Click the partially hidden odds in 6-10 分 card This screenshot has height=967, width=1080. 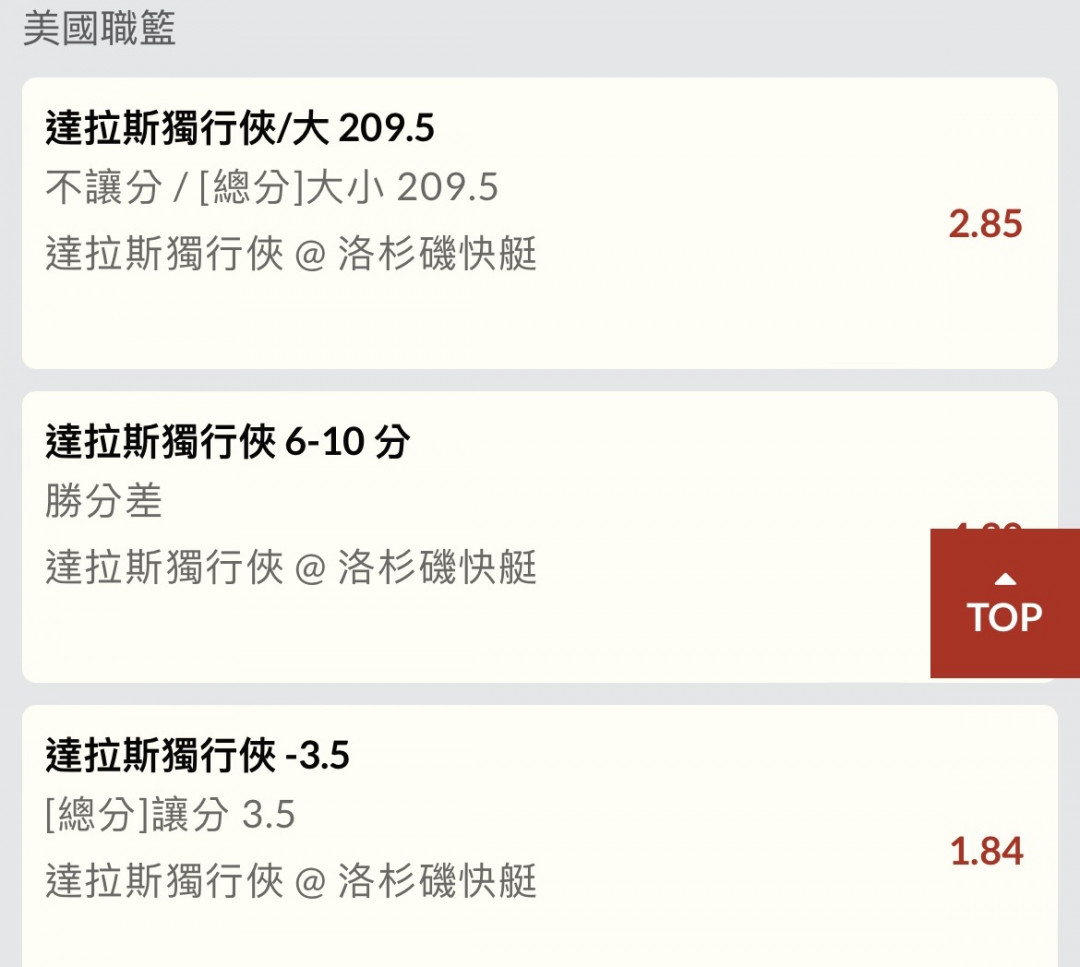tap(986, 526)
